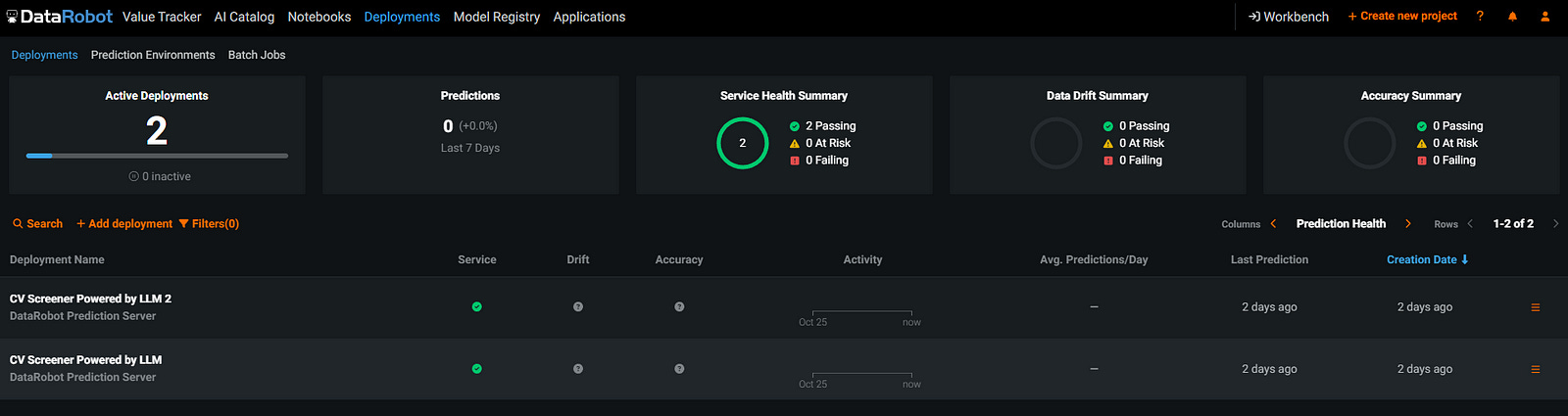Go to previous columns set with left chevron

(x=1273, y=224)
